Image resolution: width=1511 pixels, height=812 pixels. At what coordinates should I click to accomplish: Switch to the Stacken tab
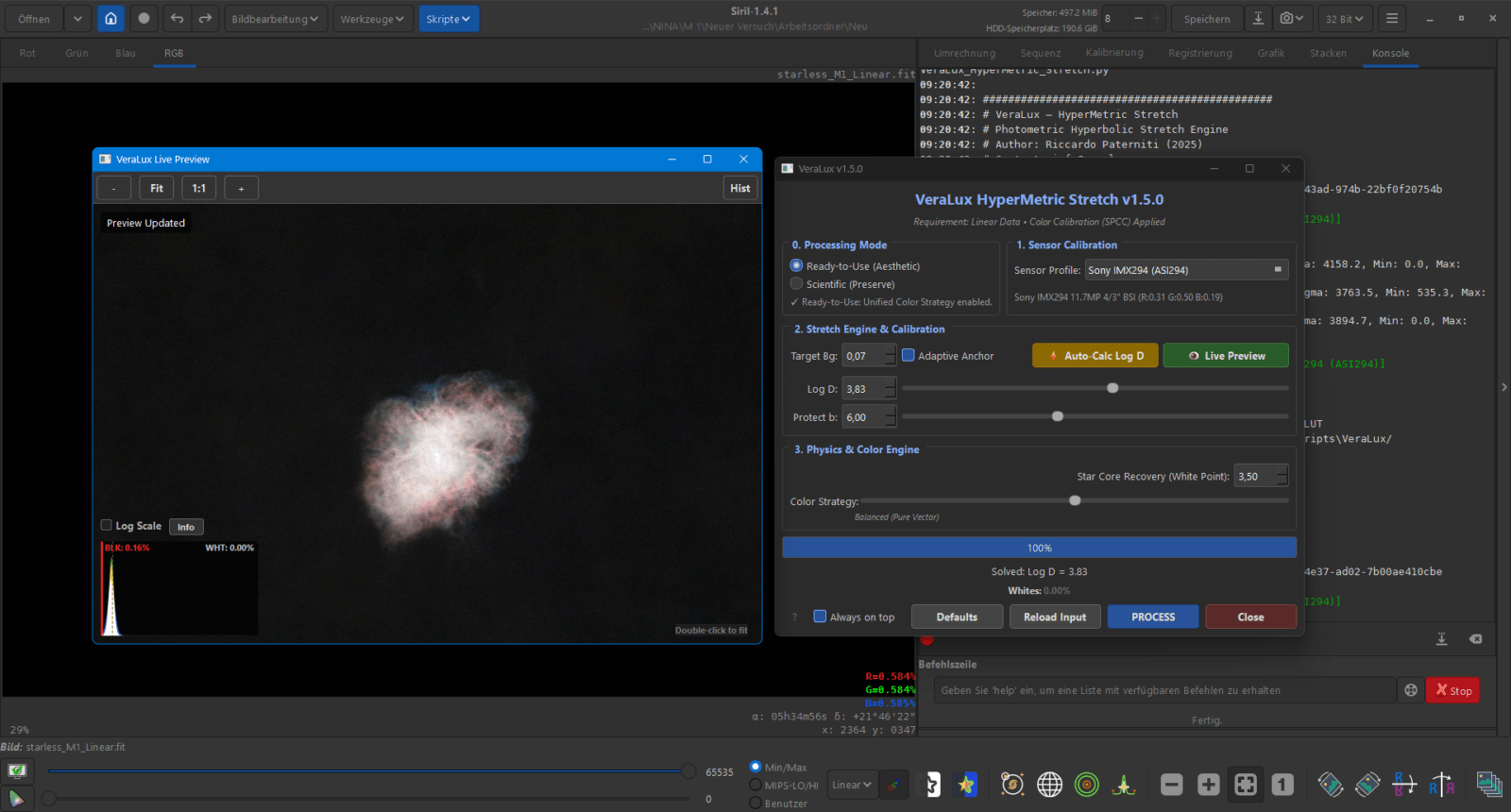click(x=1328, y=53)
